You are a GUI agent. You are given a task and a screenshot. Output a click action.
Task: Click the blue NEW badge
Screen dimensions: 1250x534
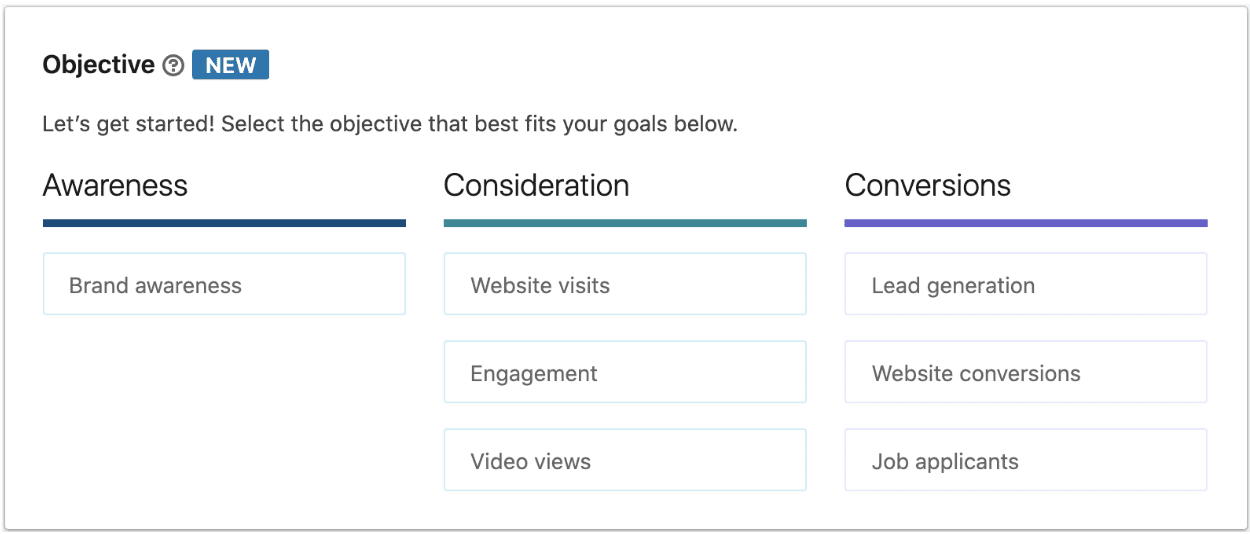[x=230, y=66]
